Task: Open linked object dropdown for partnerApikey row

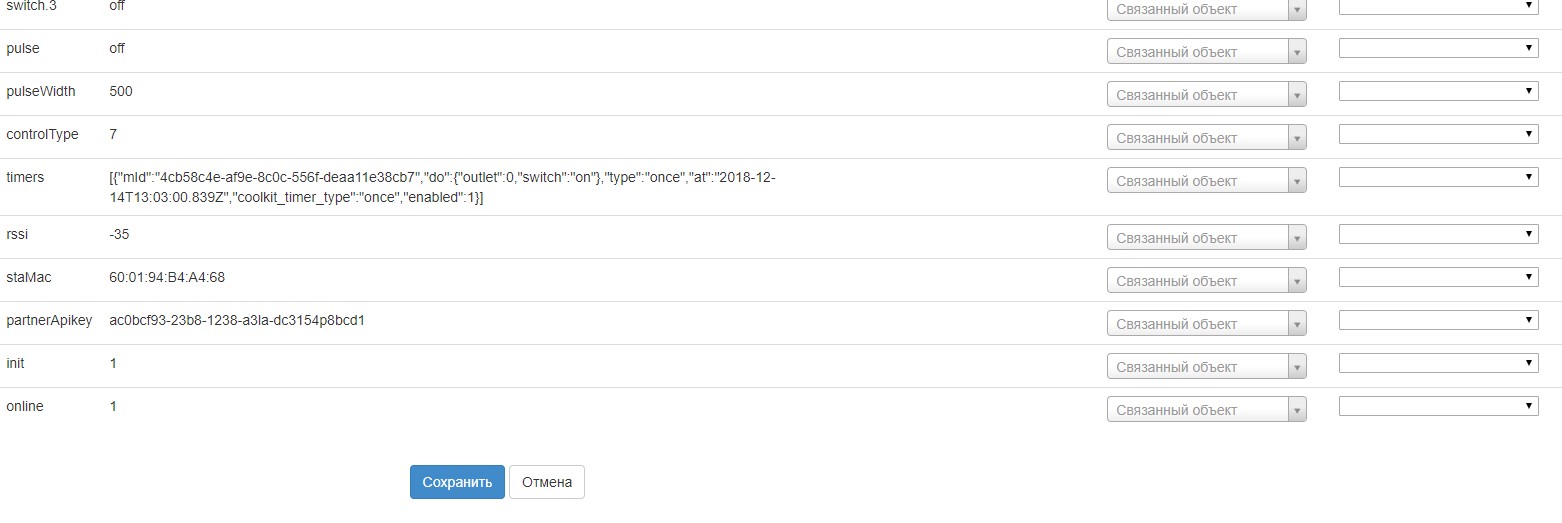Action: tap(1206, 324)
